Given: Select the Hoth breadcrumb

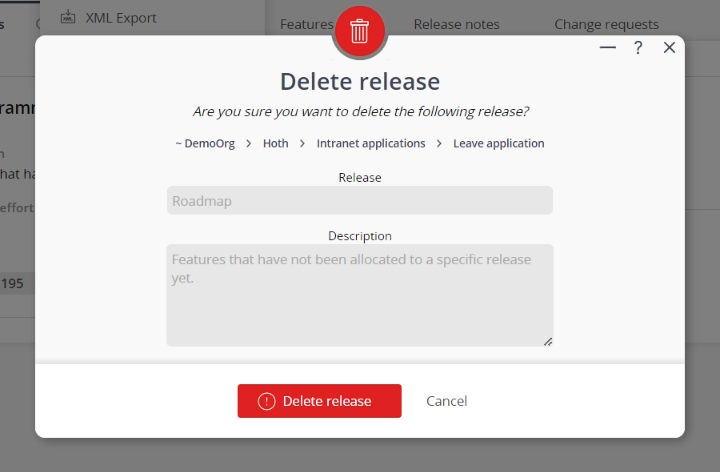Looking at the screenshot, I should pyautogui.click(x=276, y=143).
